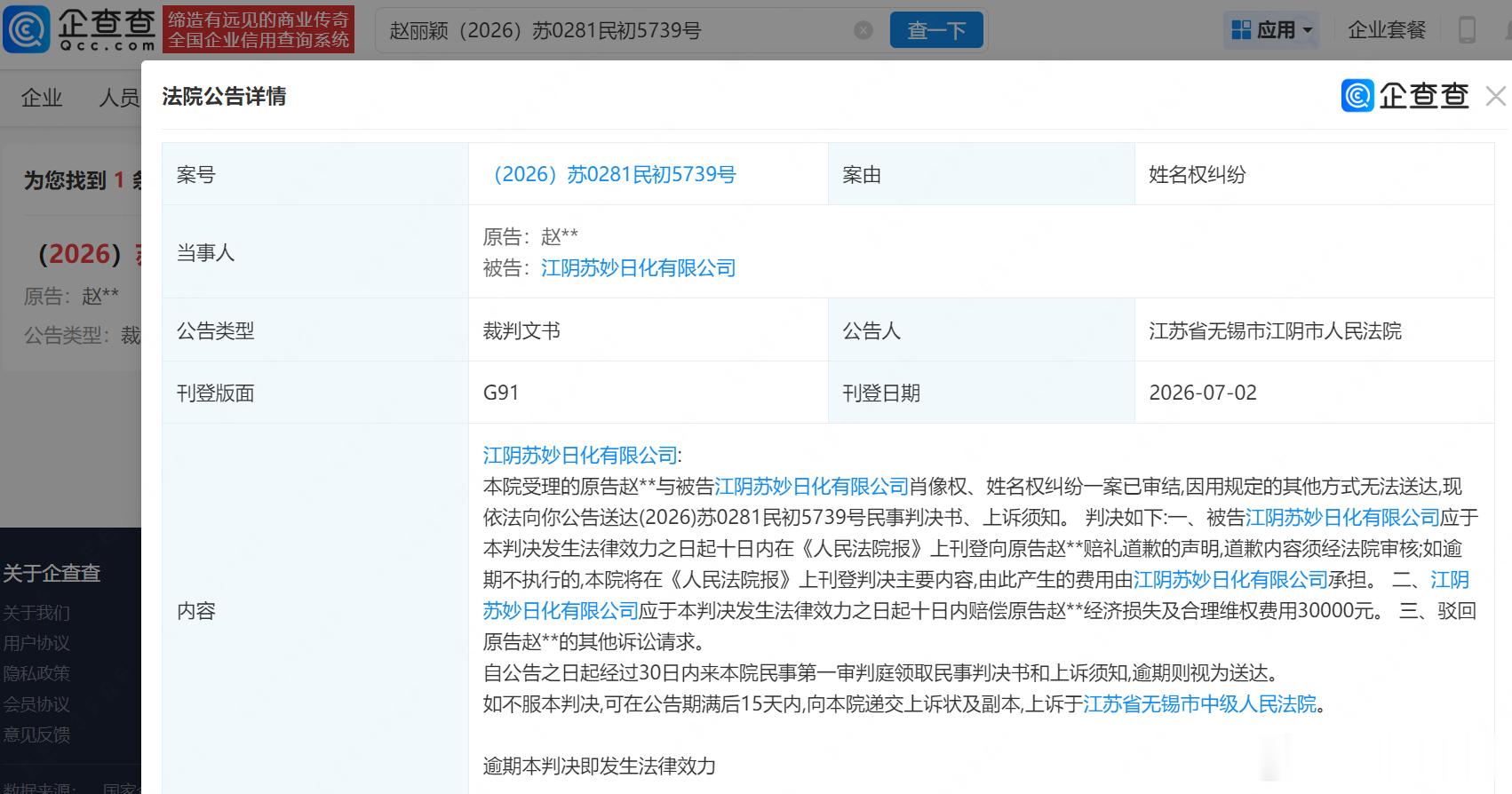
Task: Switch to the 人员 tab
Action: [119, 98]
